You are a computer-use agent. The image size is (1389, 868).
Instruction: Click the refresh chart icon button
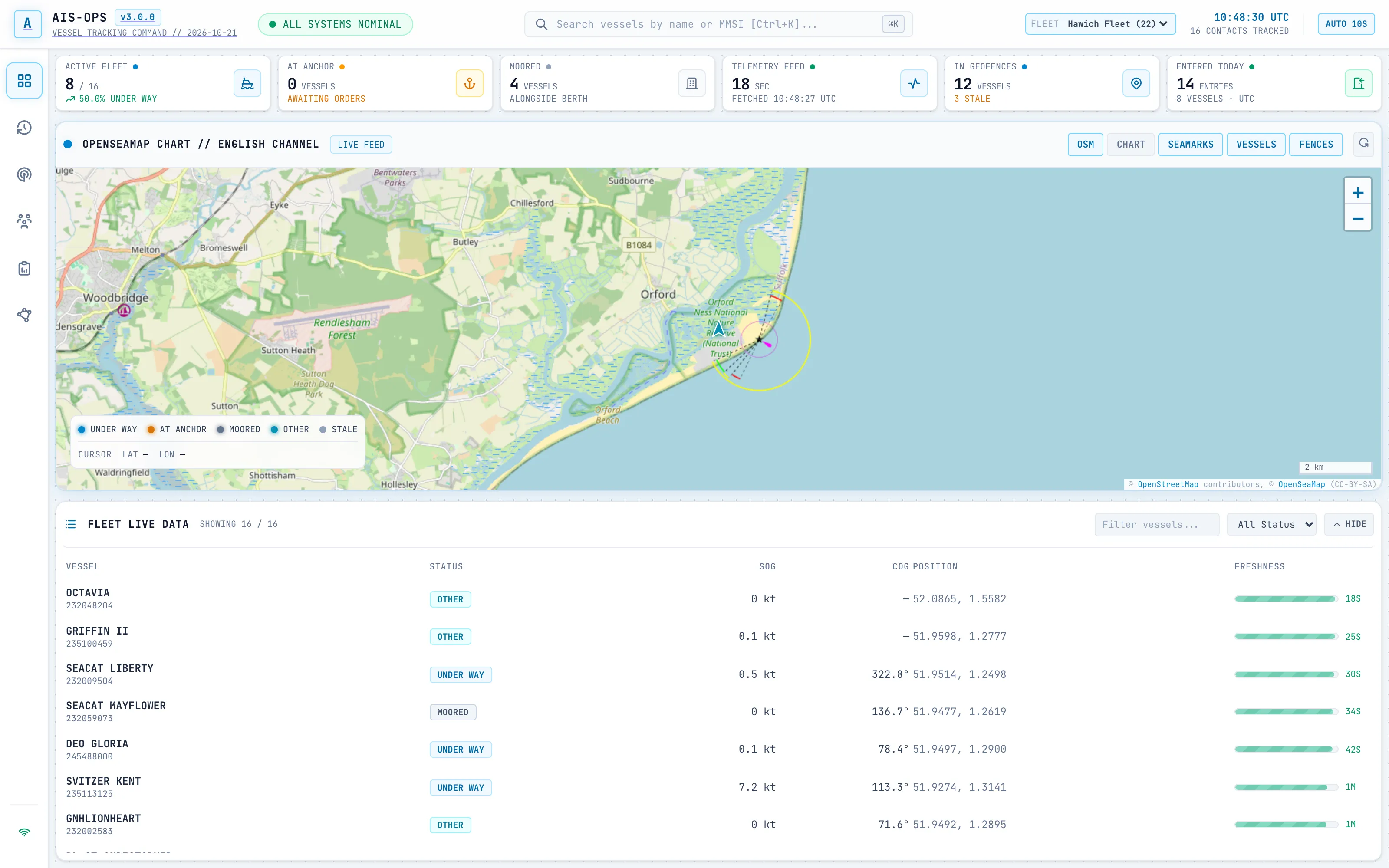click(x=1364, y=144)
